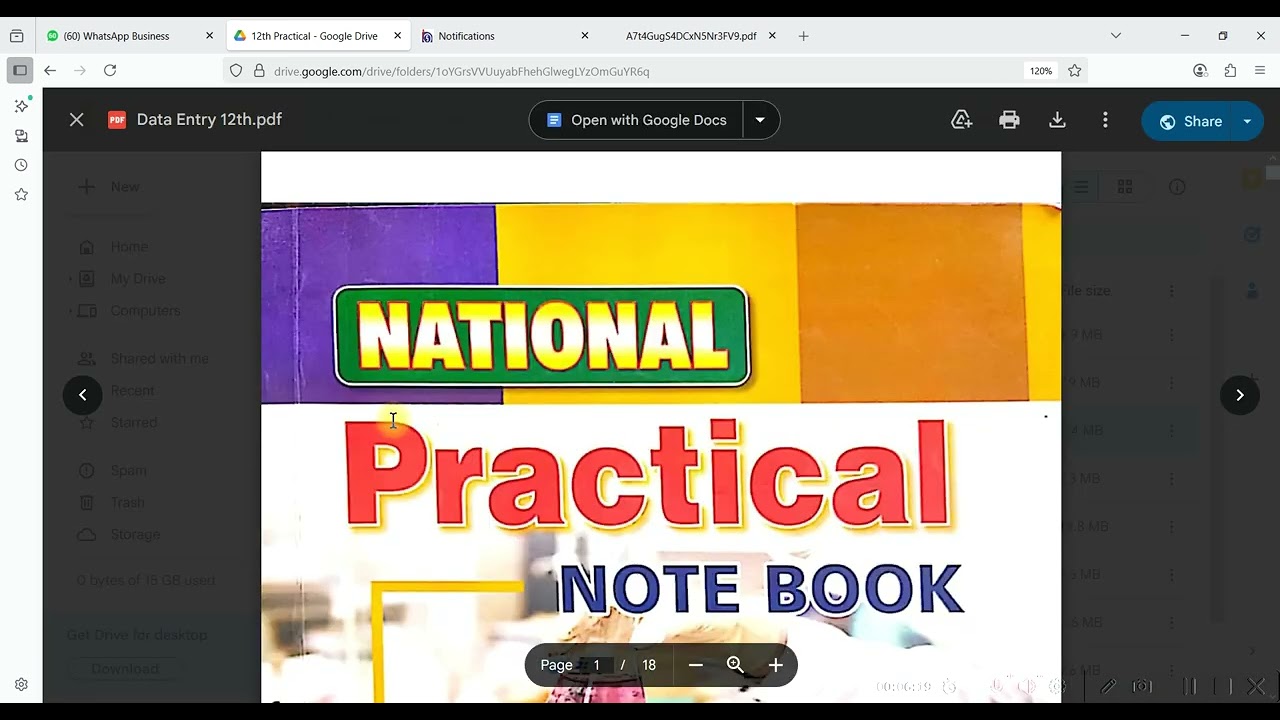Open synced tabs sidebar icon
Viewport: 1280px width, 720px height.
pyautogui.click(x=21, y=136)
